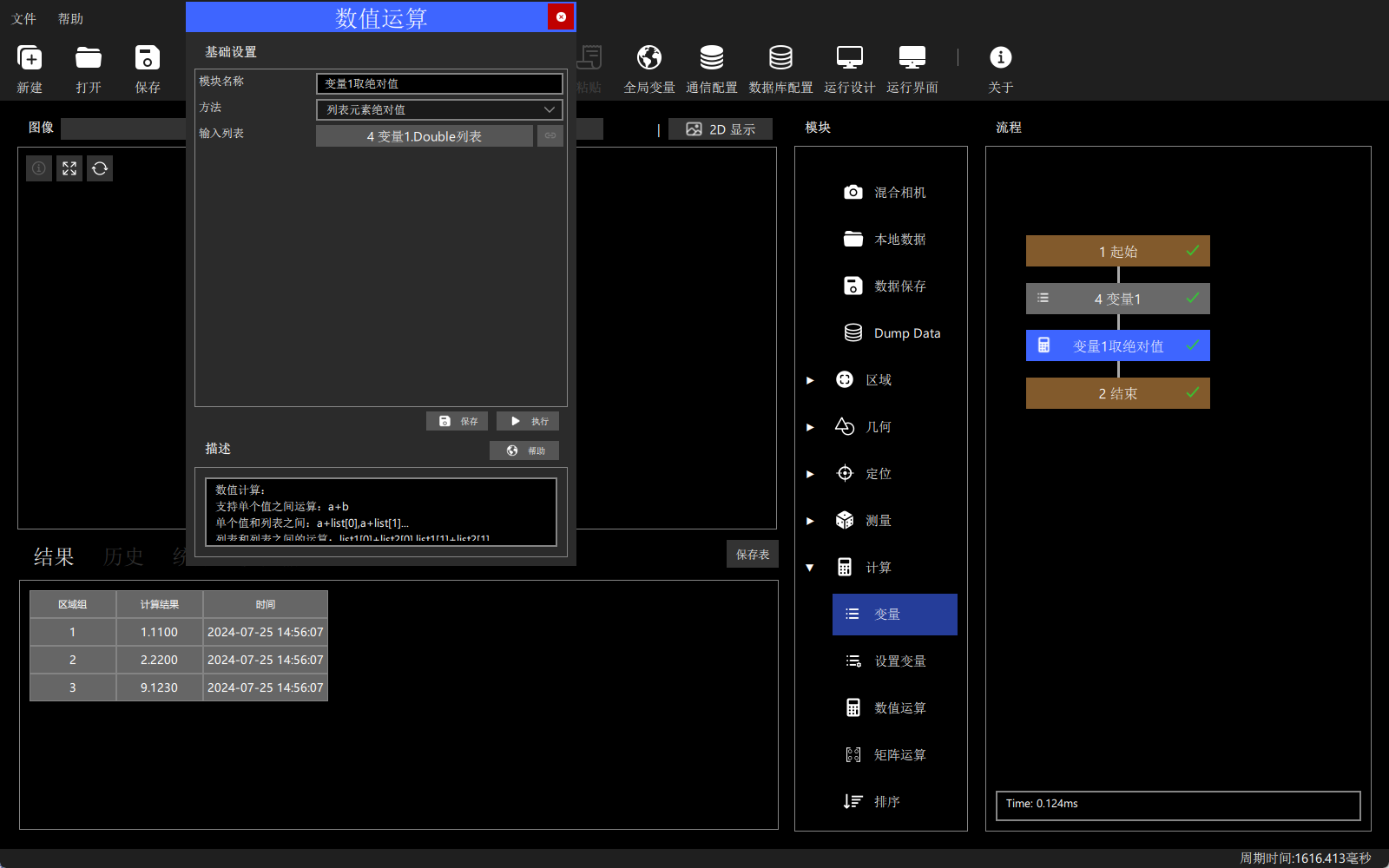Click the link icon beside 输入列表

point(550,135)
